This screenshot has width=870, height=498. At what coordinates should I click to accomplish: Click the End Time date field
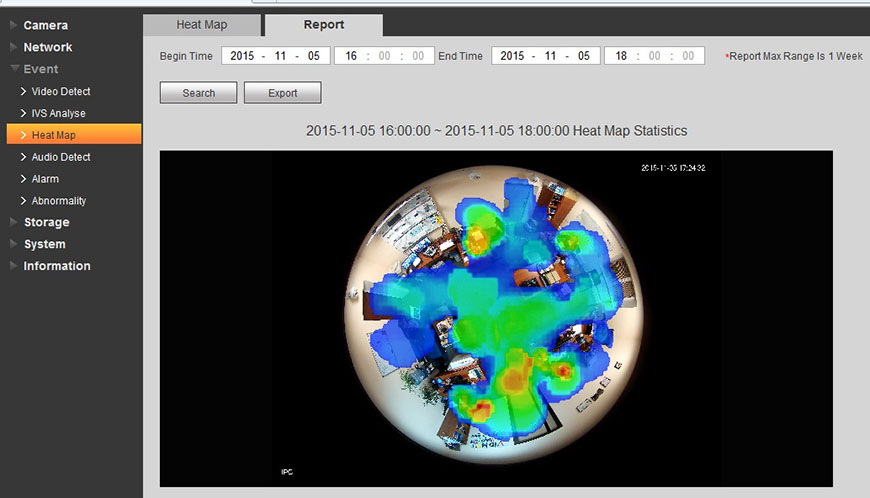(x=545, y=56)
